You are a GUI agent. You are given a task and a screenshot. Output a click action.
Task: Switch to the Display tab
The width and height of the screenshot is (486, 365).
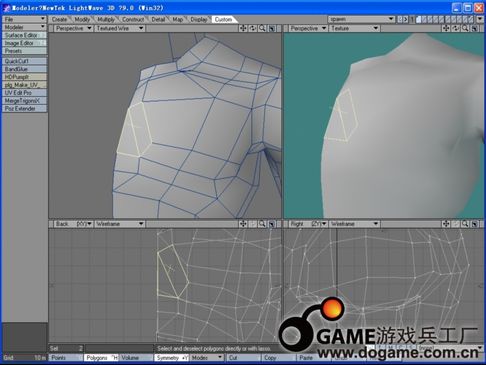click(x=199, y=20)
